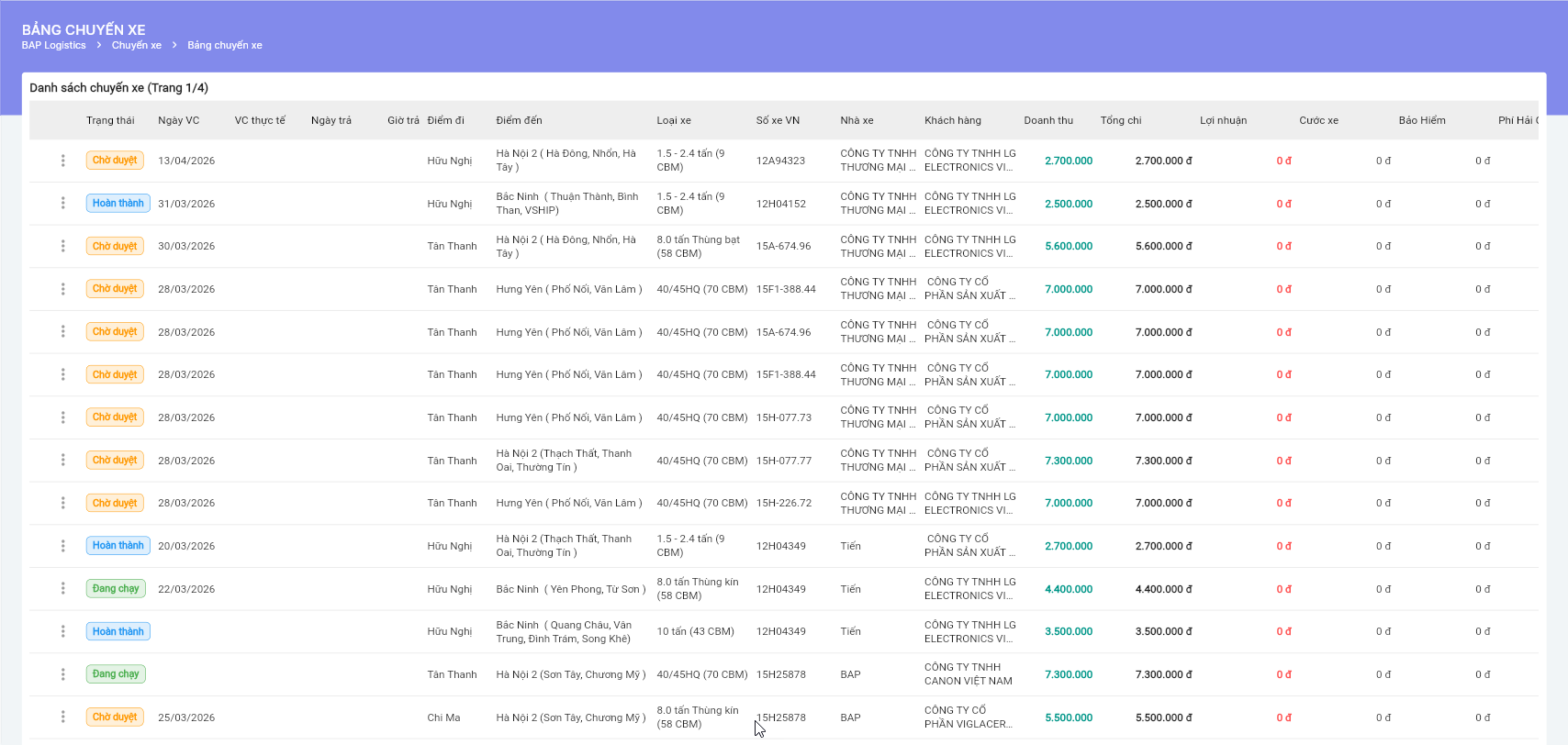Viewport: 1568px width, 745px height.
Task: Open row actions menu for the 31/03/2026 trip
Action: (x=62, y=203)
